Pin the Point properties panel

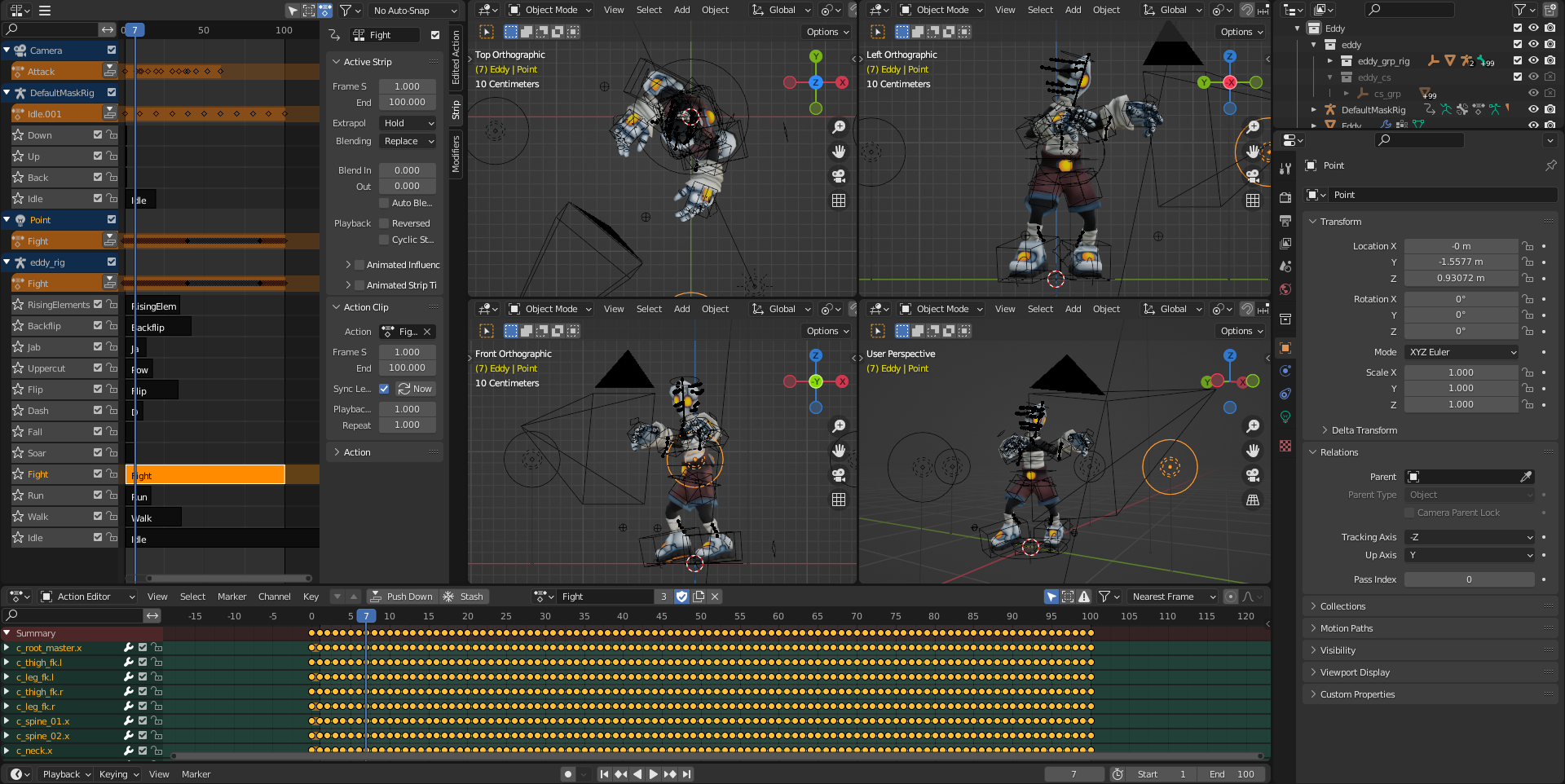coord(1550,165)
